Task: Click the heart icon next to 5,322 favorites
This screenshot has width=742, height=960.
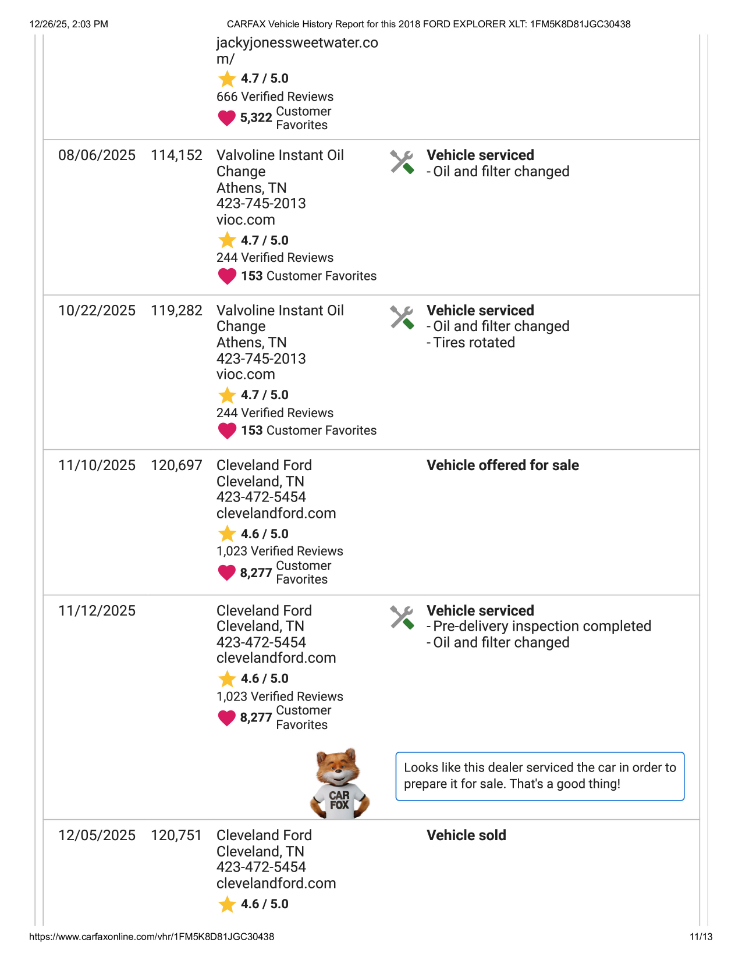Action: 227,118
